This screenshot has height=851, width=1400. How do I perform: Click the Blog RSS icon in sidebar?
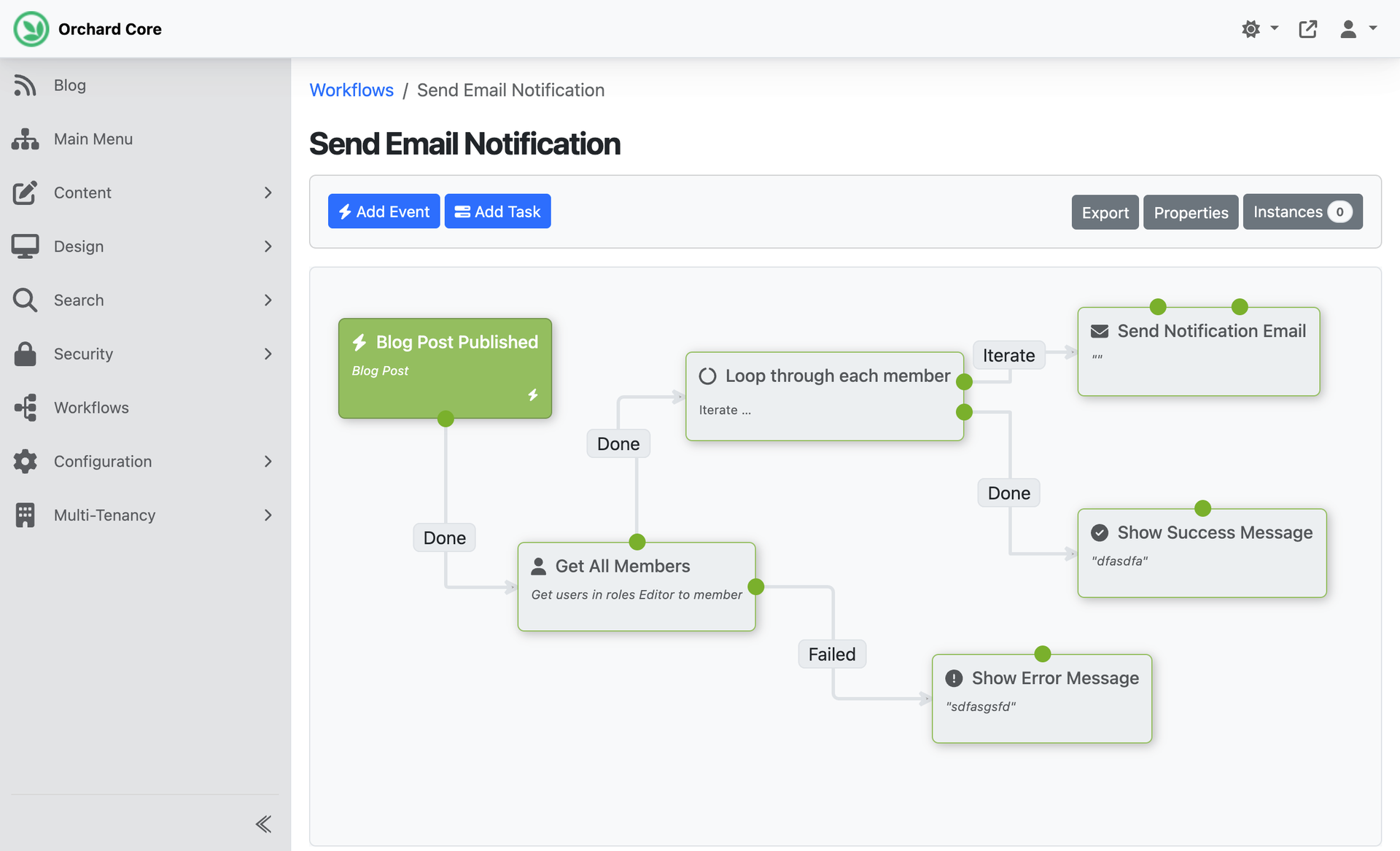pos(26,85)
